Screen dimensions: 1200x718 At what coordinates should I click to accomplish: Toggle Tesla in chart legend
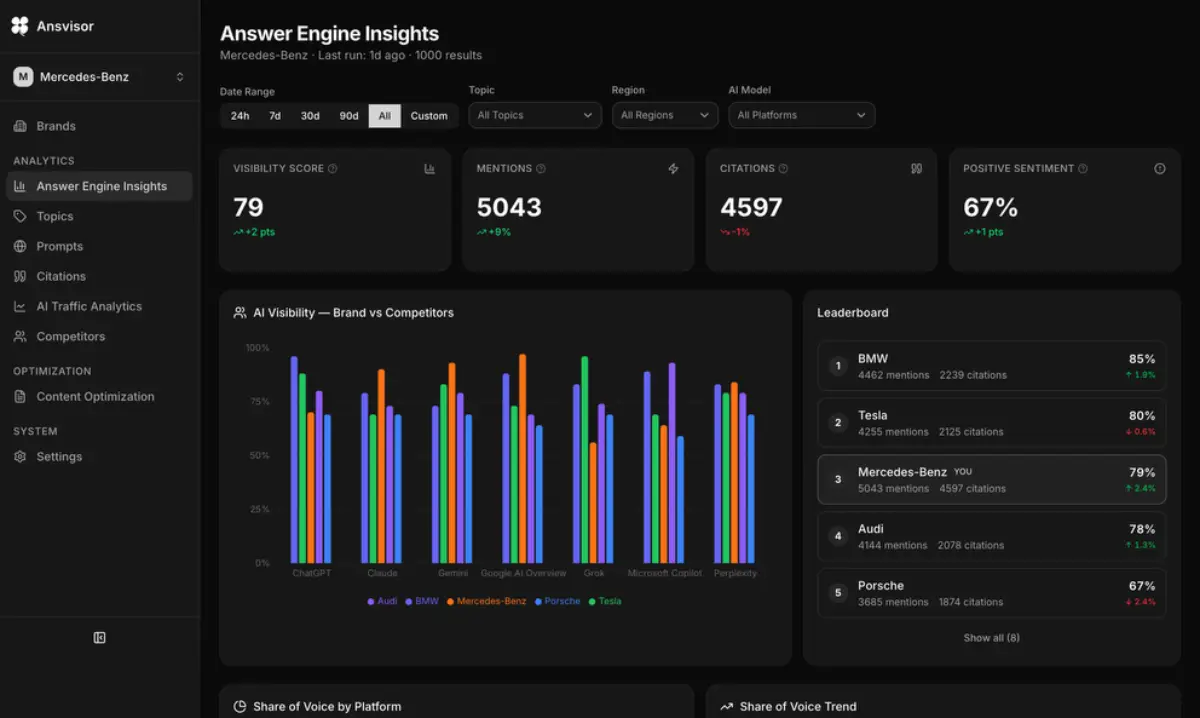(605, 601)
